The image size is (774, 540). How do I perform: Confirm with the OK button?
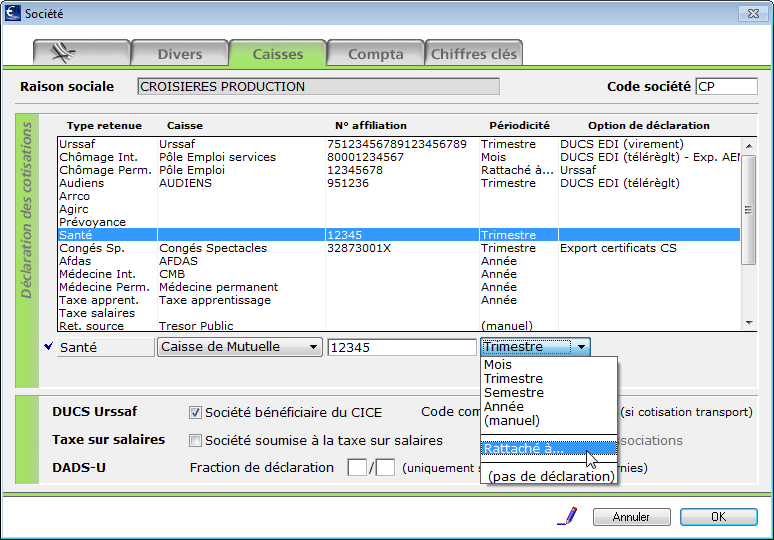718,517
